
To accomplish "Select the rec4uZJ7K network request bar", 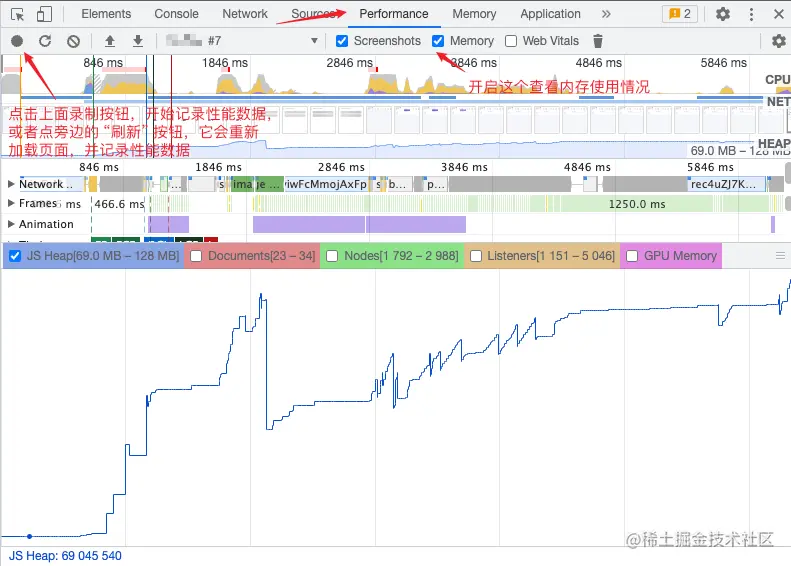I will point(726,184).
